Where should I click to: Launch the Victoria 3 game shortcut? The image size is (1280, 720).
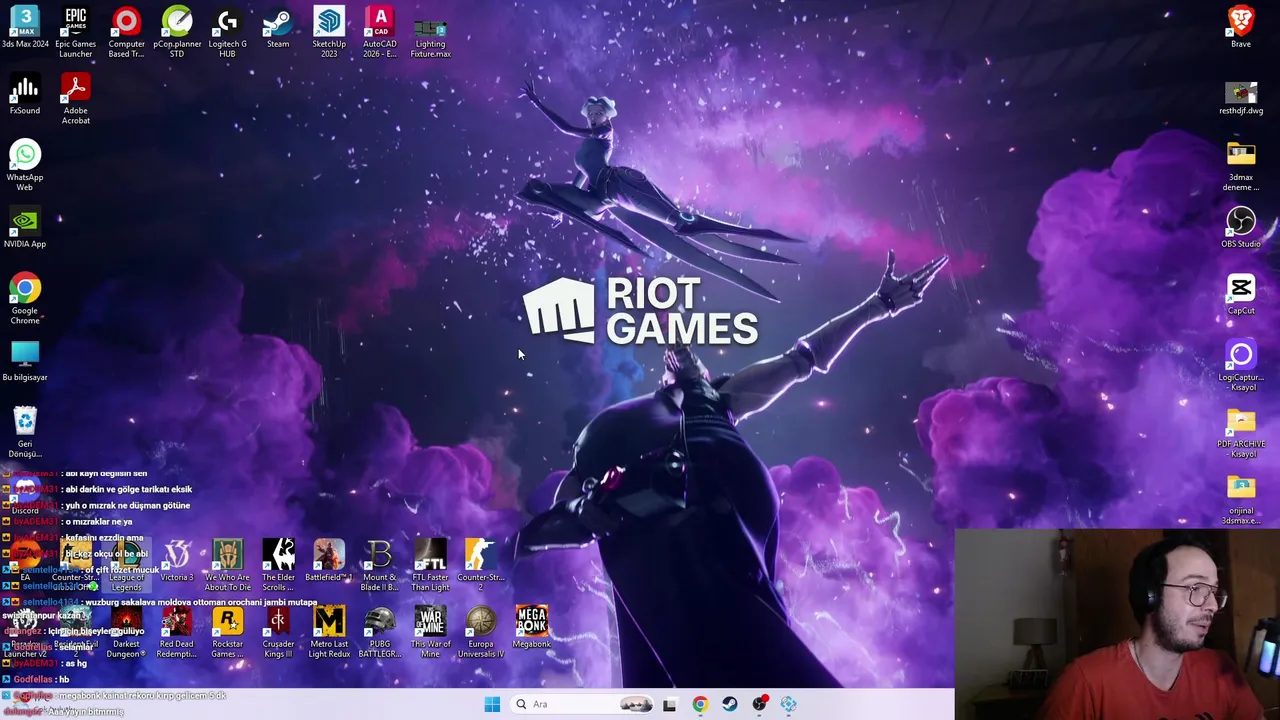point(177,560)
